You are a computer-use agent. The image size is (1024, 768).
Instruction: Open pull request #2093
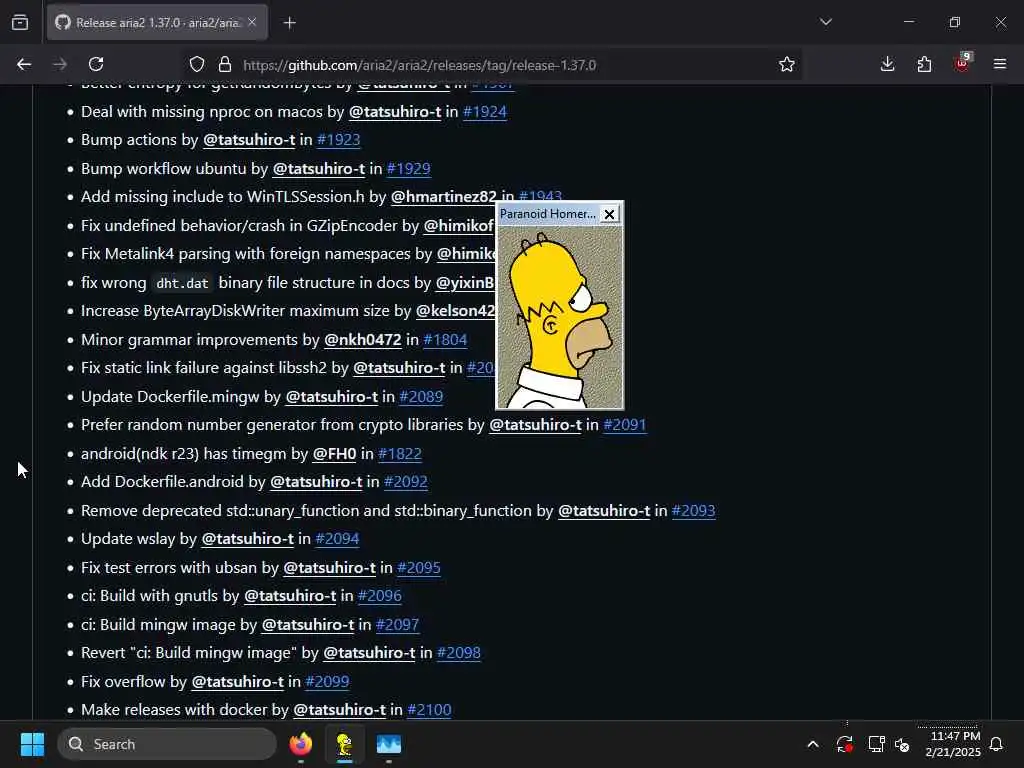click(694, 511)
